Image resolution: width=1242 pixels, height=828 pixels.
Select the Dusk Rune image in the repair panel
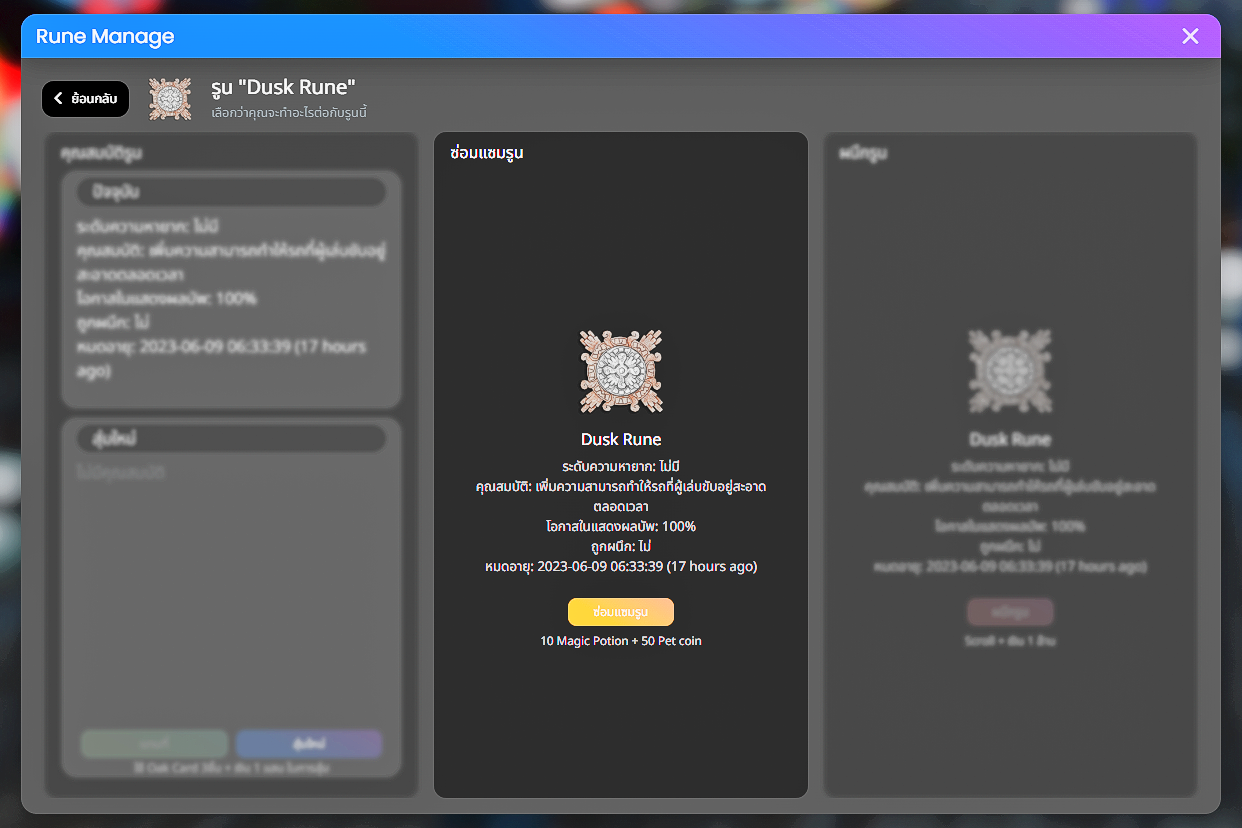pos(621,372)
